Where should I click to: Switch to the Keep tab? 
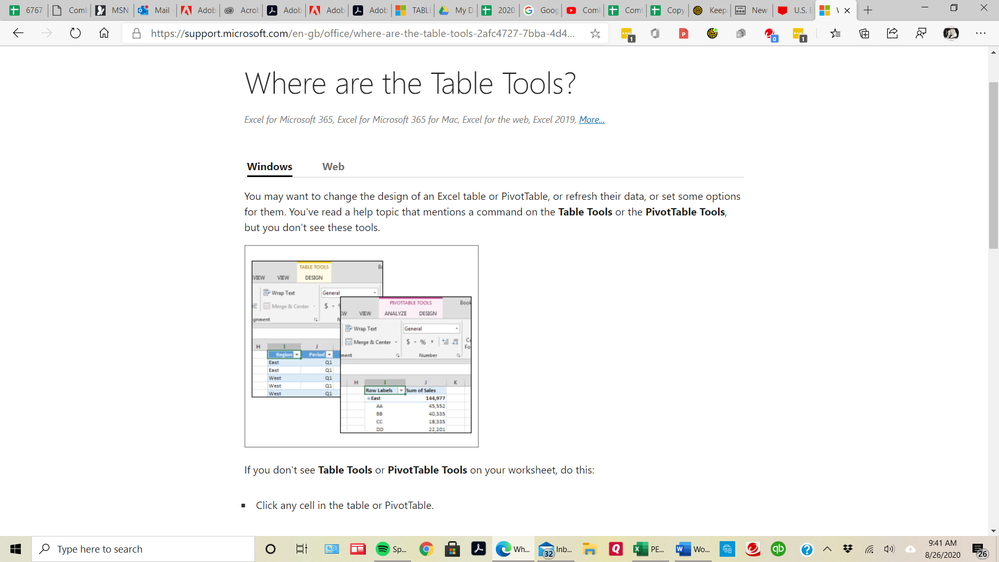(710, 10)
